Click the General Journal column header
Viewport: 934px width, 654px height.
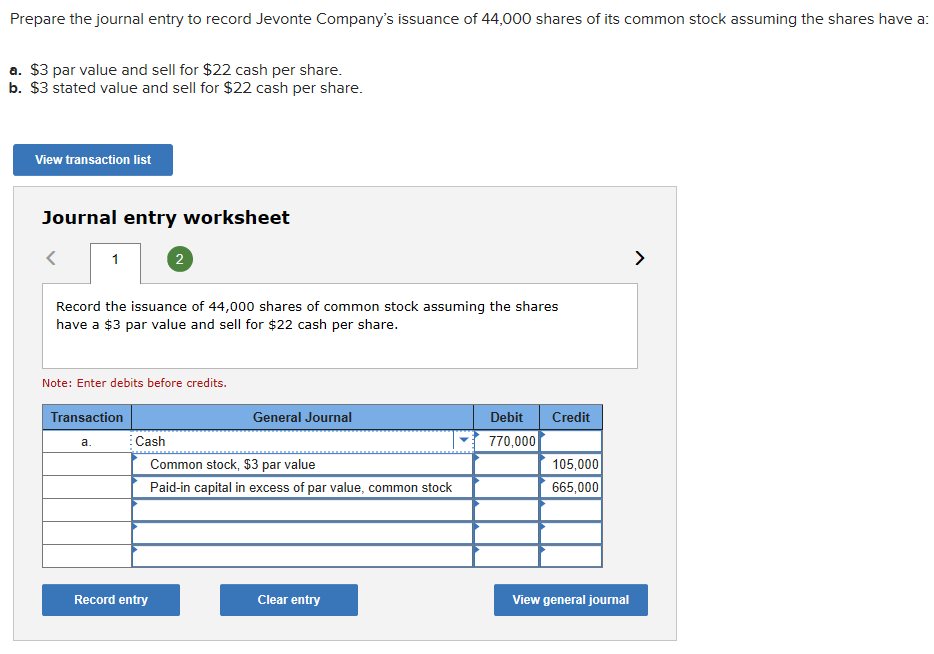click(302, 417)
